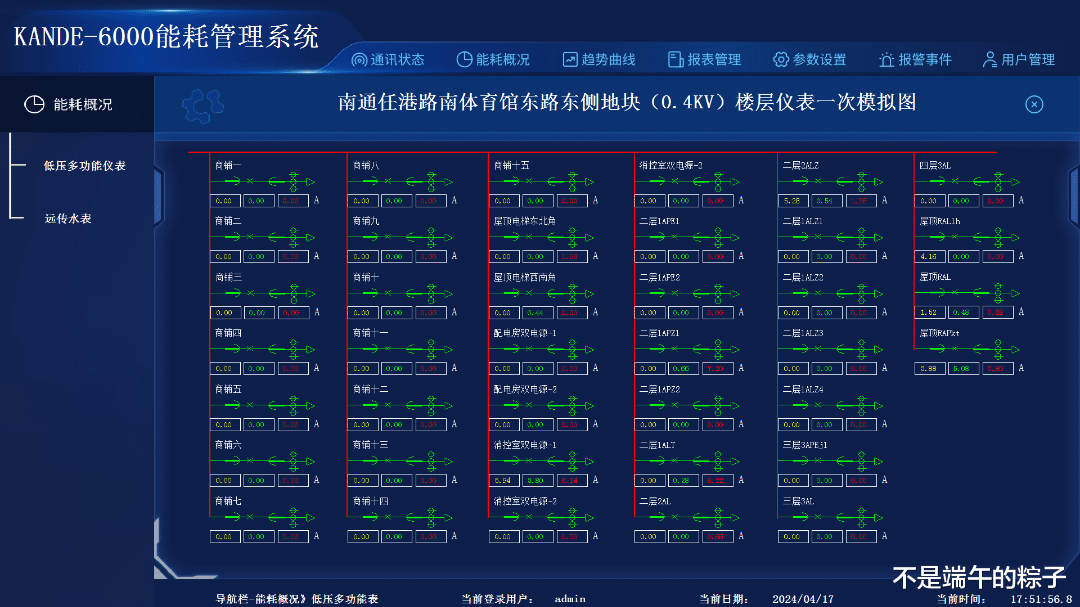
Task: Click the transformer symbol on 商铺十四 feeder
Action: (x=431, y=517)
